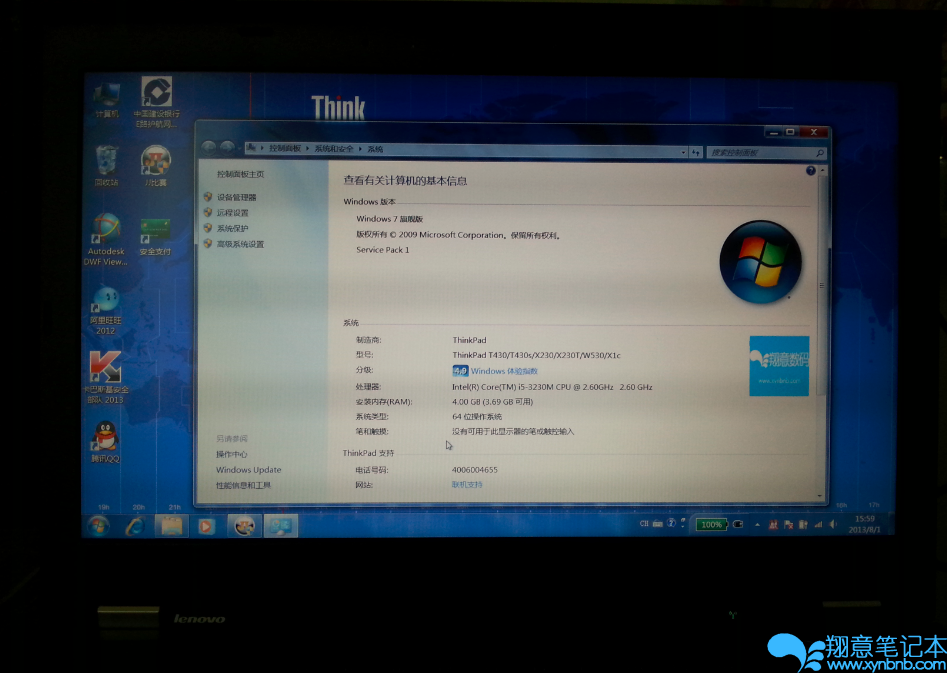
Task: Click the 100% battery gauge
Action: 711,524
